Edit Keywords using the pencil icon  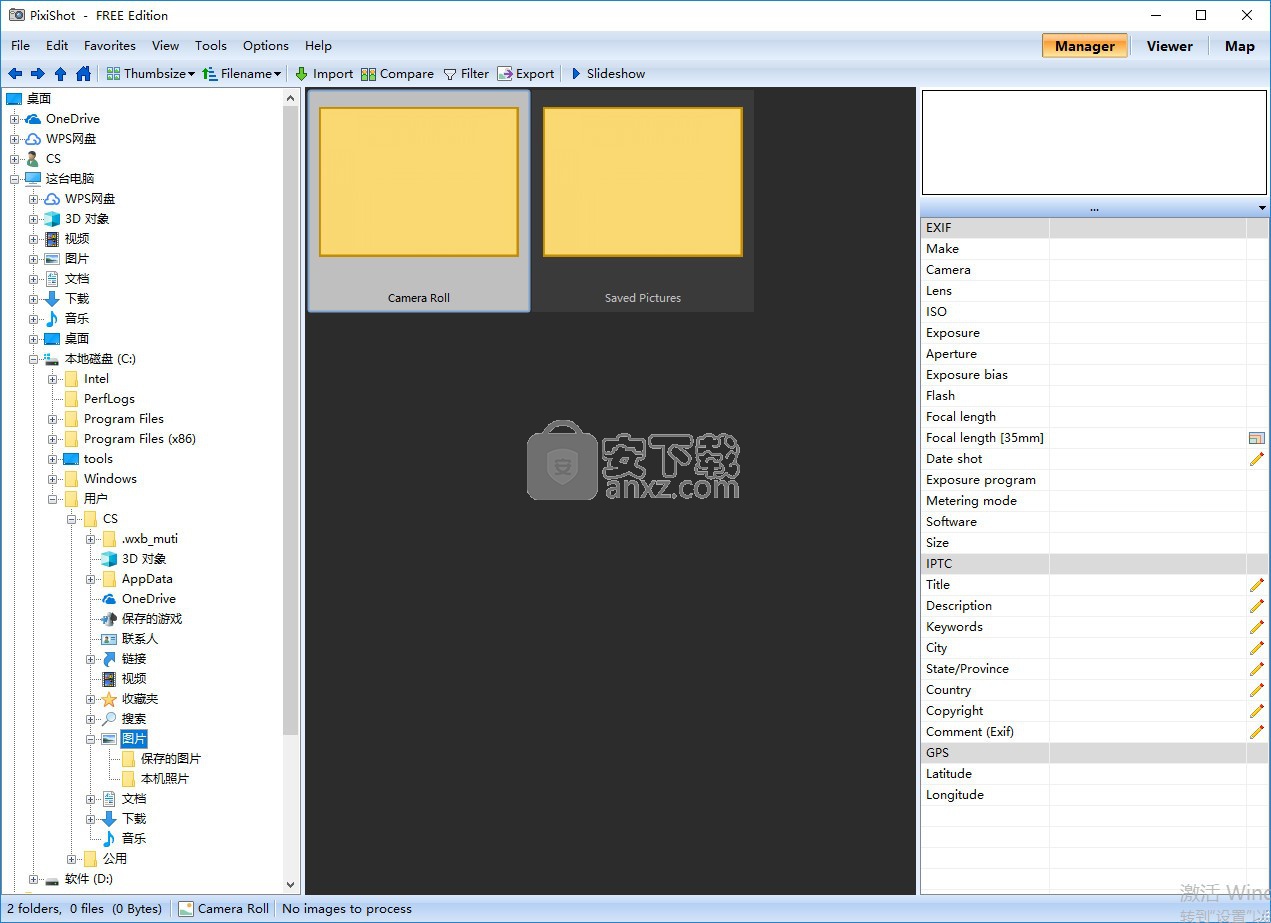coord(1257,627)
